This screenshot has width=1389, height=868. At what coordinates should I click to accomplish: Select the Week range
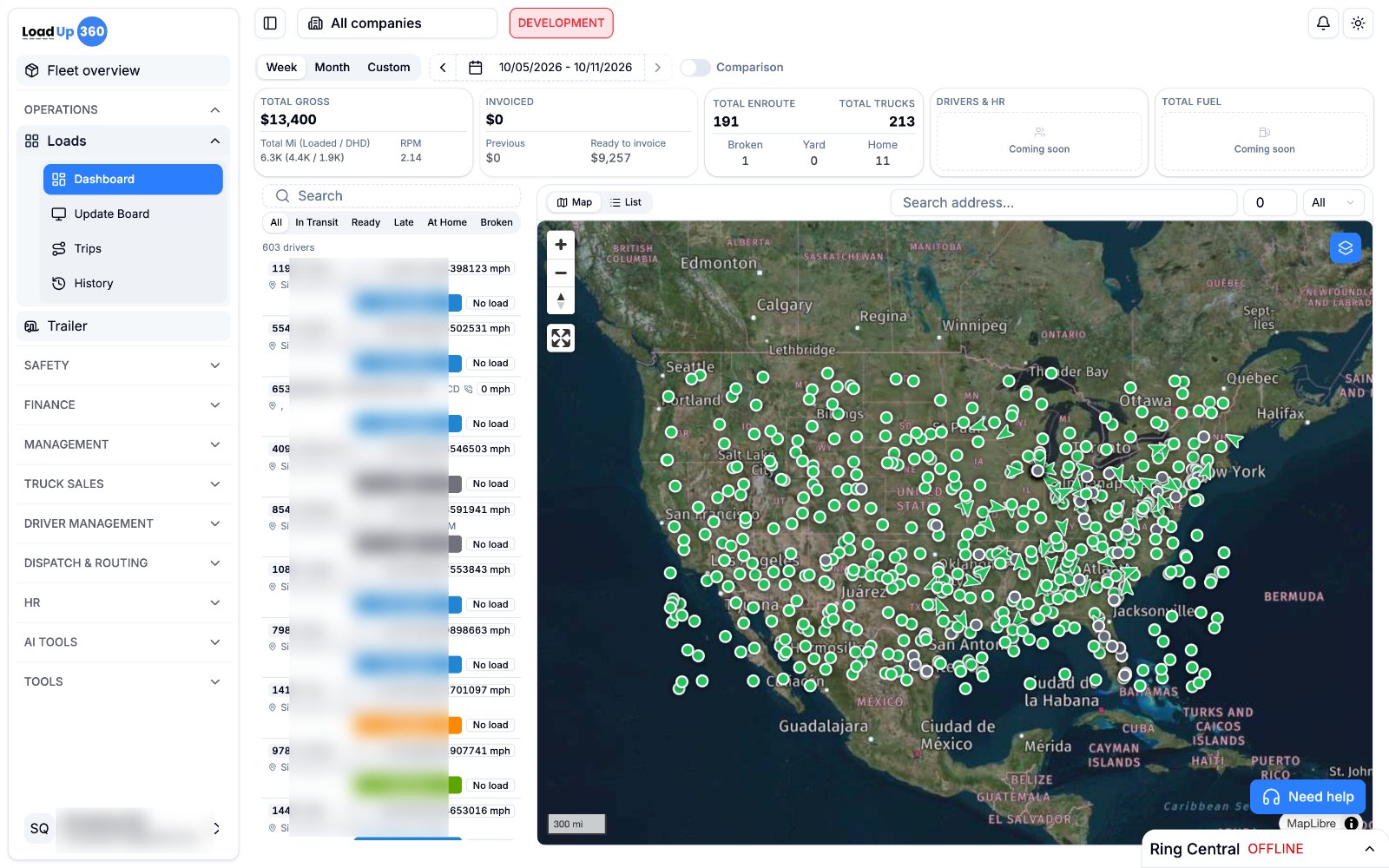(281, 67)
